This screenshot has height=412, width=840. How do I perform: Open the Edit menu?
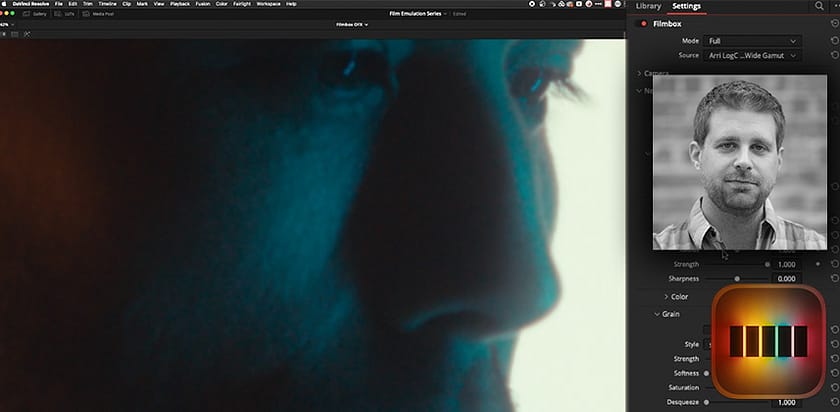73,4
